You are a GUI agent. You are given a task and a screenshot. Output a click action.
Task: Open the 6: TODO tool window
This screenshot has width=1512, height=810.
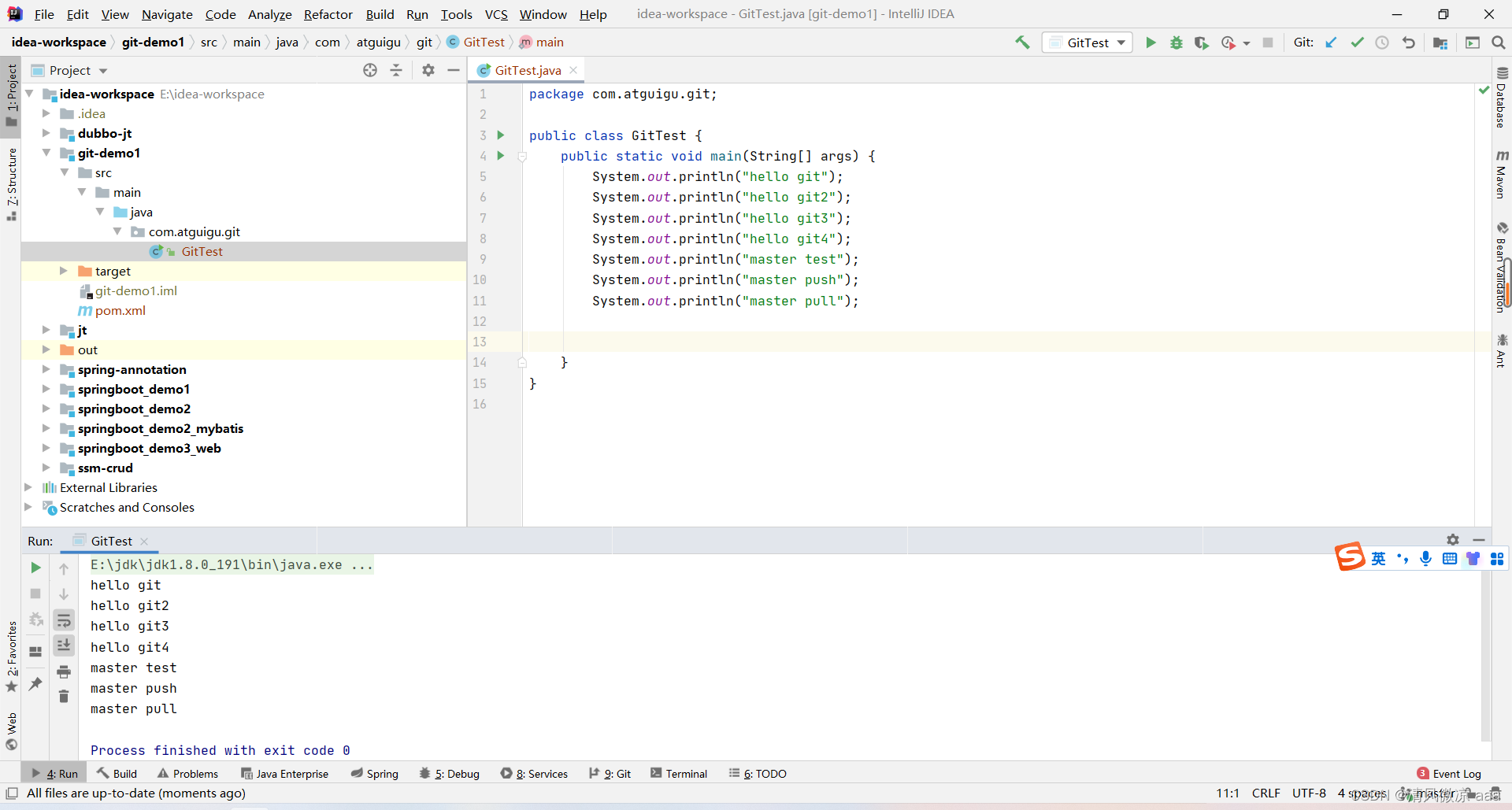(x=758, y=774)
